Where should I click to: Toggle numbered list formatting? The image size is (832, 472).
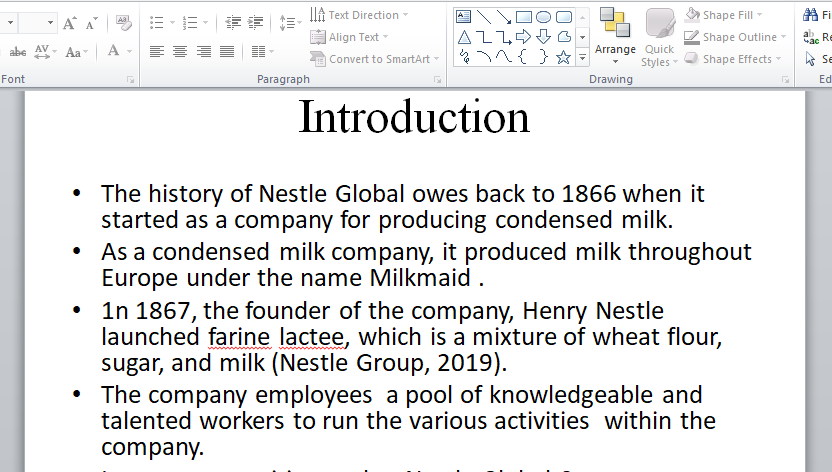pyautogui.click(x=189, y=22)
